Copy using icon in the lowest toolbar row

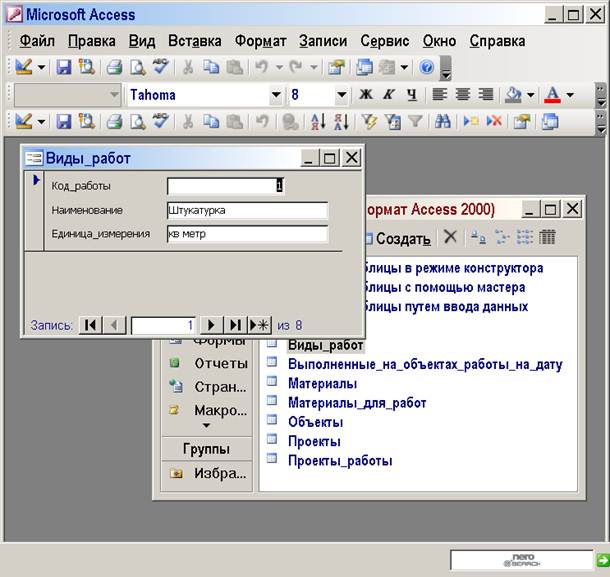(x=211, y=121)
